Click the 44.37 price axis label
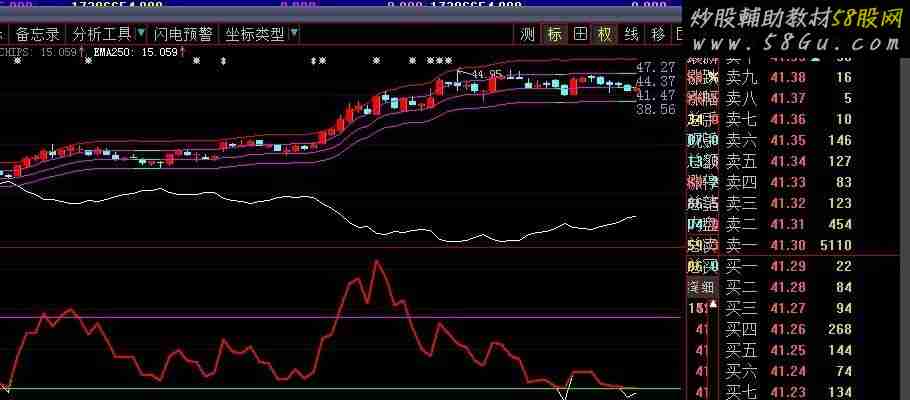910x400 pixels. 656,81
